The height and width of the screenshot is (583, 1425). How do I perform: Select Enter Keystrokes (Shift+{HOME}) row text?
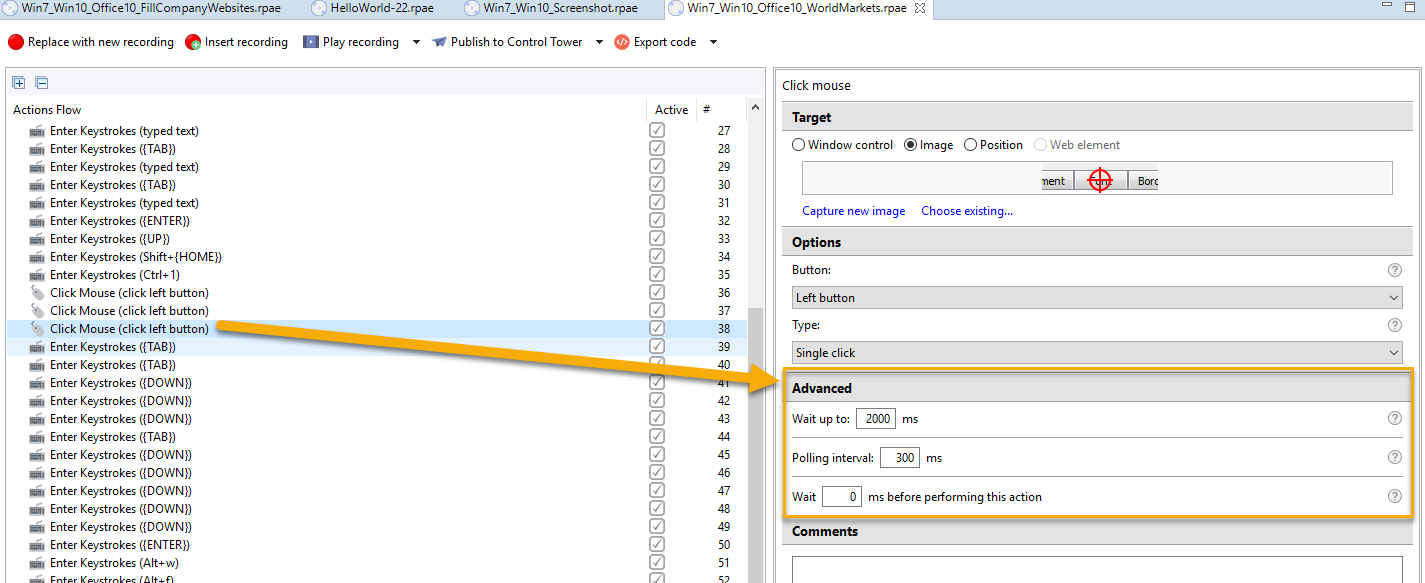(136, 257)
